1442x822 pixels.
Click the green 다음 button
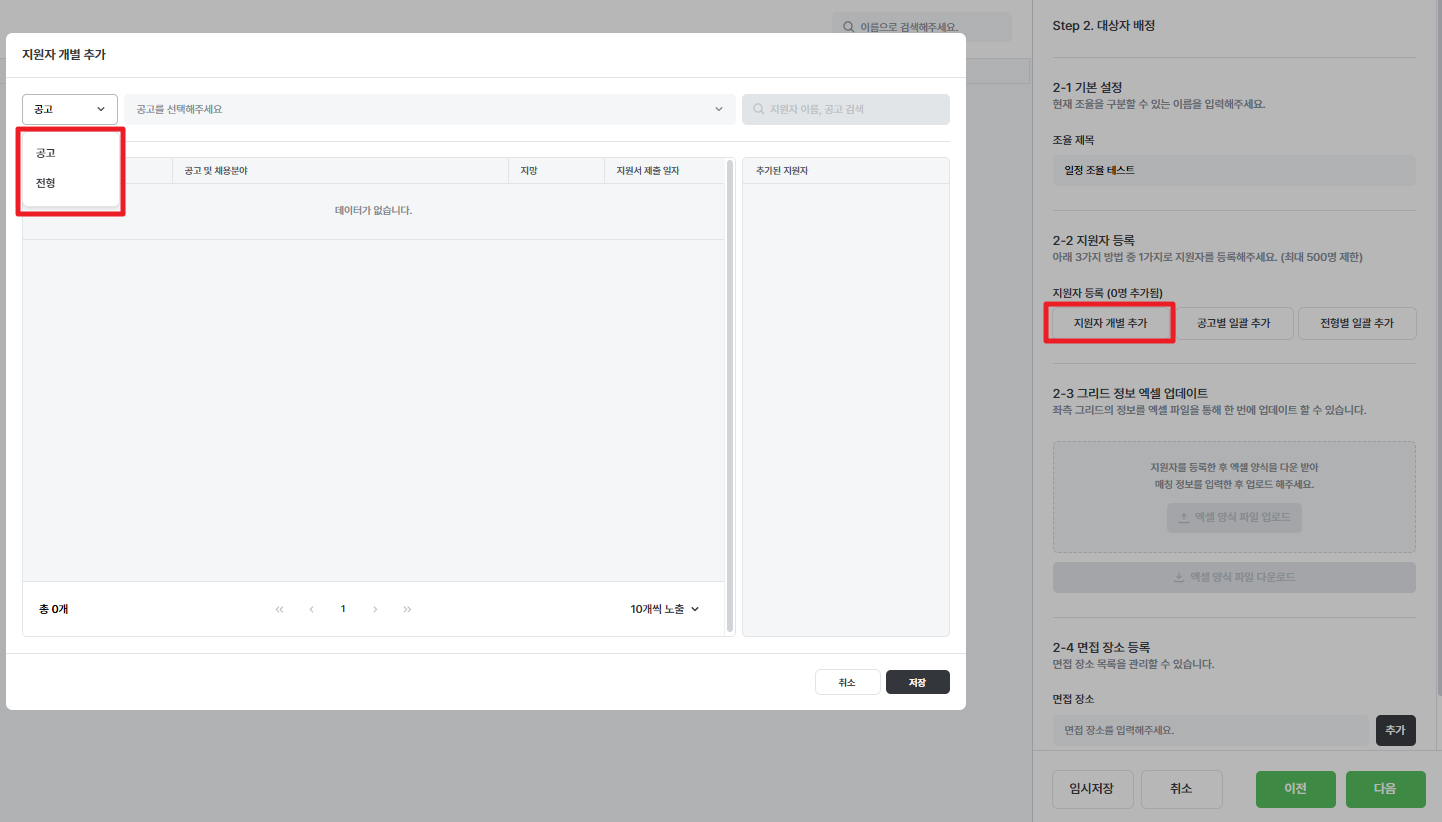pyautogui.click(x=1384, y=788)
